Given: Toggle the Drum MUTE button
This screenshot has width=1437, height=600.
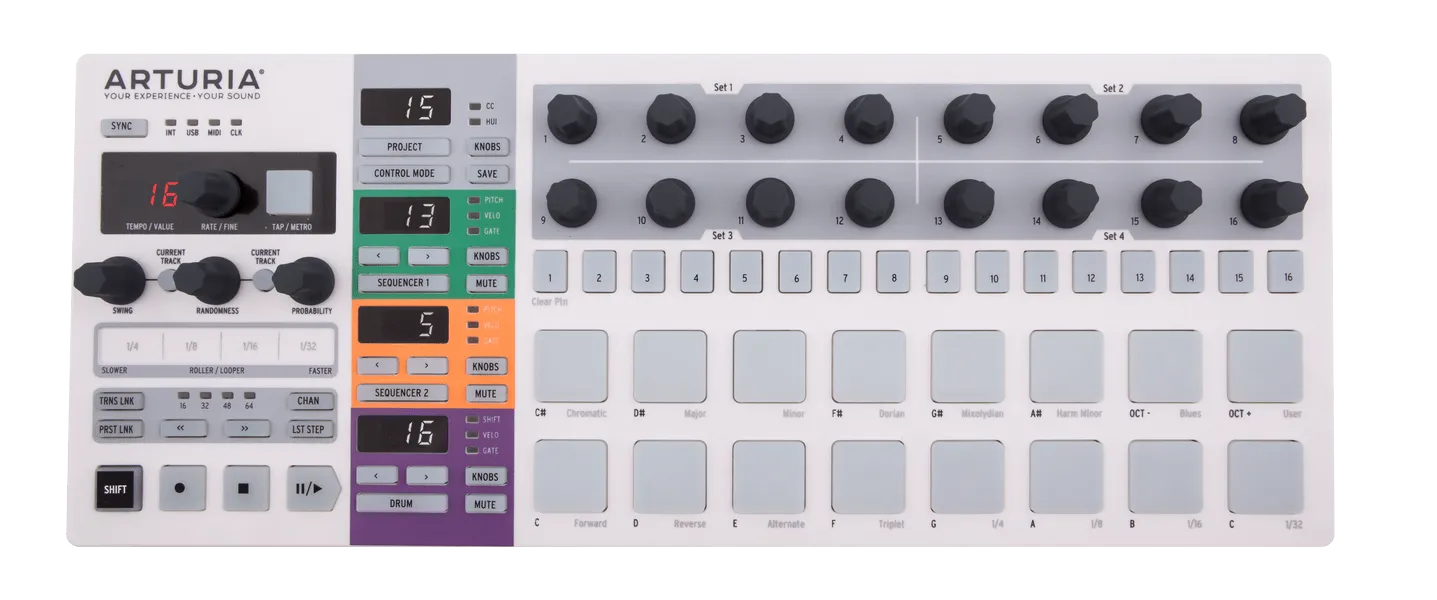Looking at the screenshot, I should click(x=486, y=504).
